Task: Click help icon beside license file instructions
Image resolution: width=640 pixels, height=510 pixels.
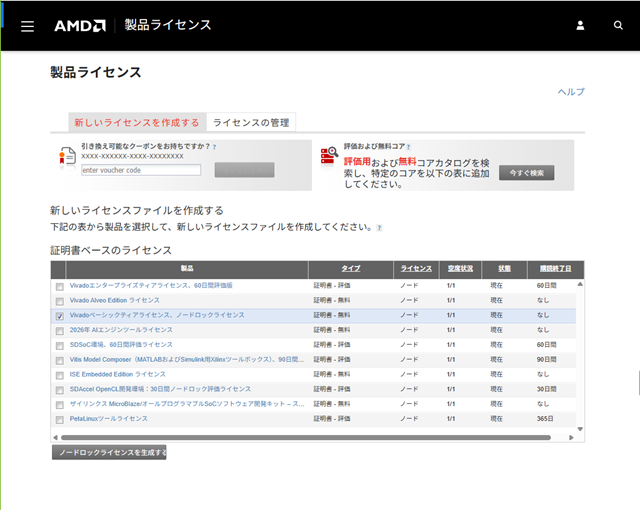Action: pyautogui.click(x=379, y=228)
